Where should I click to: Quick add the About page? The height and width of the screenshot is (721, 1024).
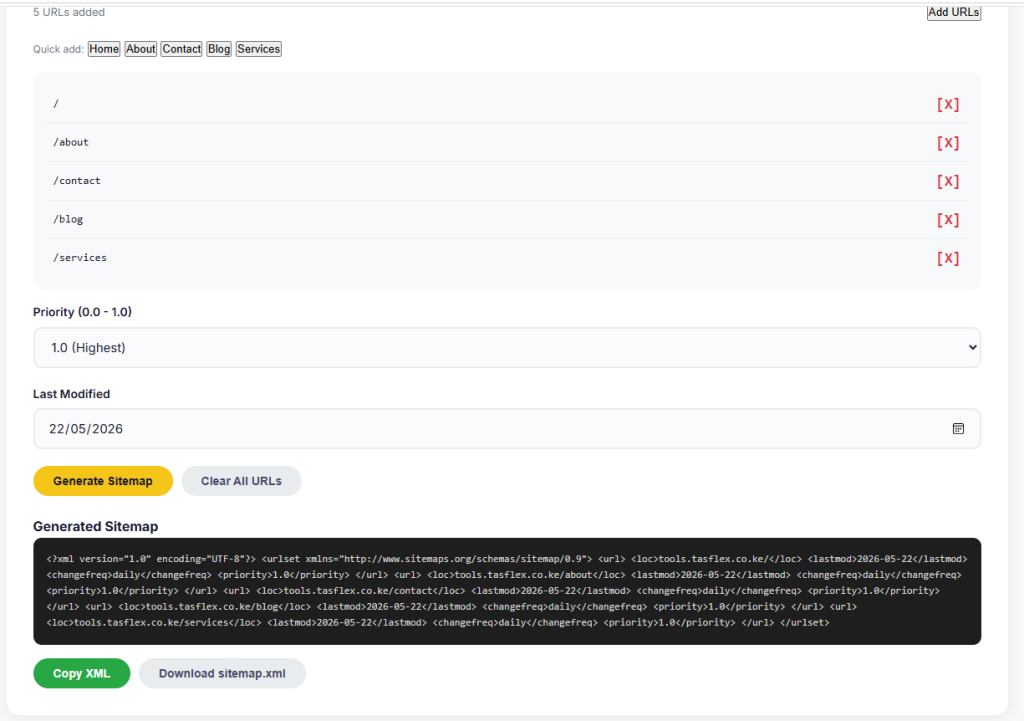(140, 49)
